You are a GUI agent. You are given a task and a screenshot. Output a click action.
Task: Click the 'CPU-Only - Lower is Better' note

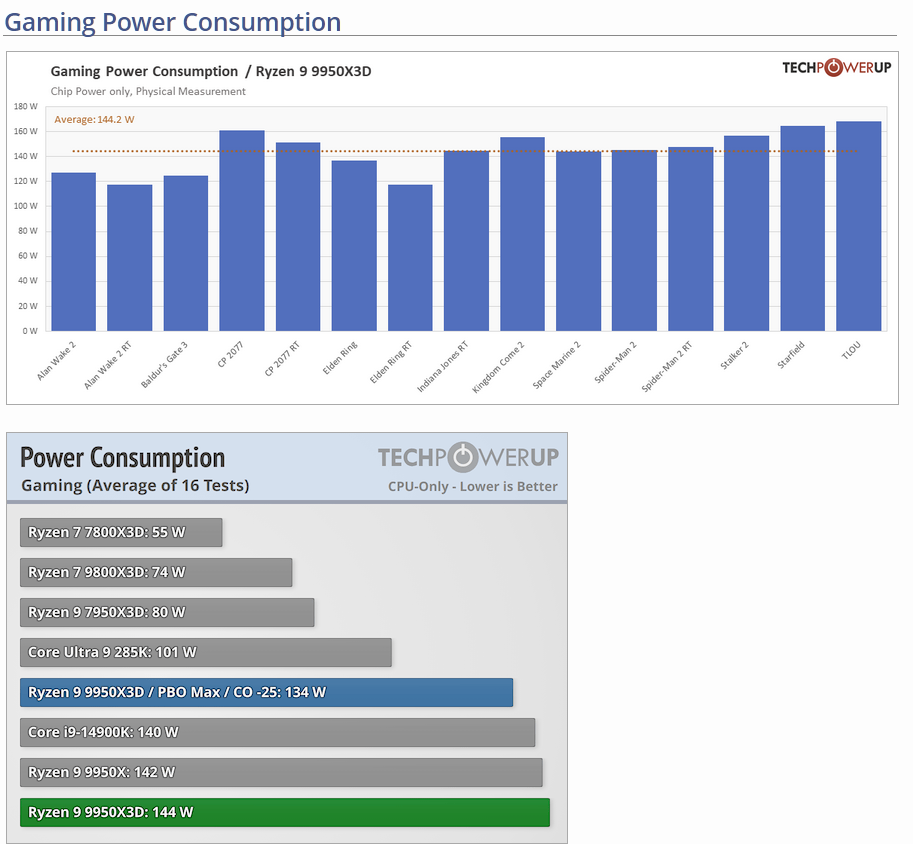pyautogui.click(x=473, y=486)
